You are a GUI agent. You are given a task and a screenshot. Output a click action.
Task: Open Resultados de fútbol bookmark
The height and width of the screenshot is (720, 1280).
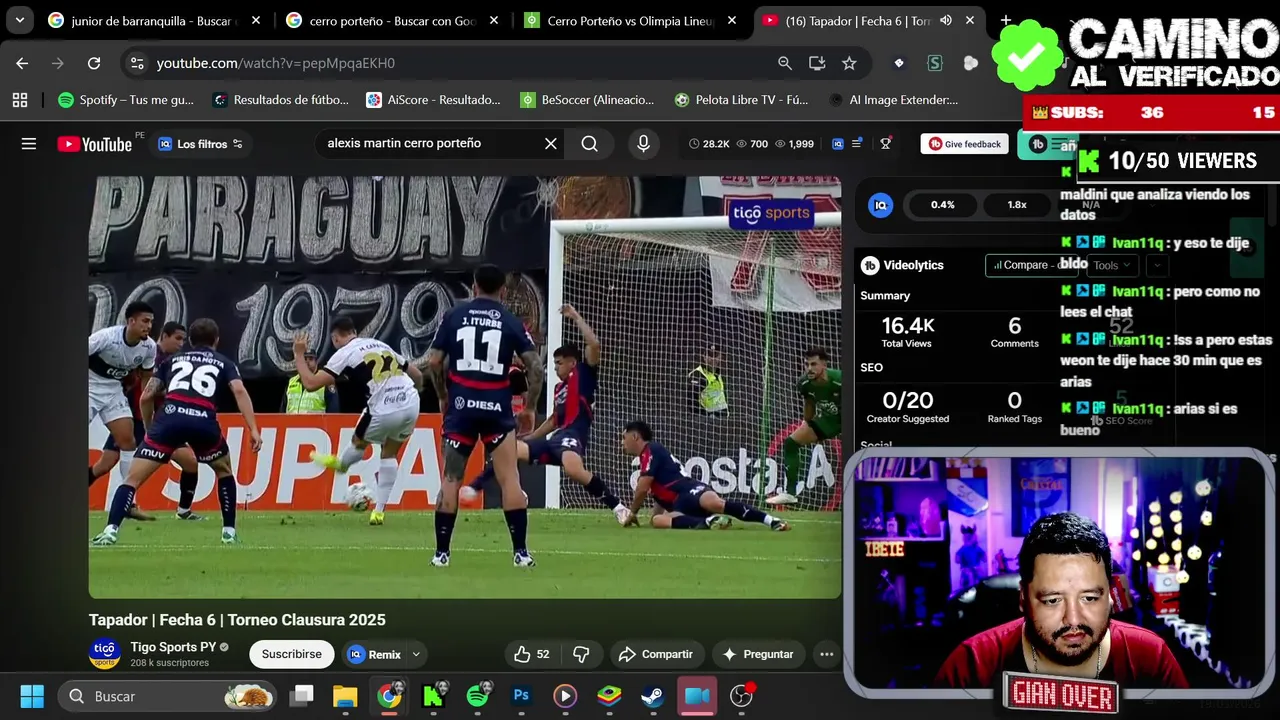click(x=281, y=100)
